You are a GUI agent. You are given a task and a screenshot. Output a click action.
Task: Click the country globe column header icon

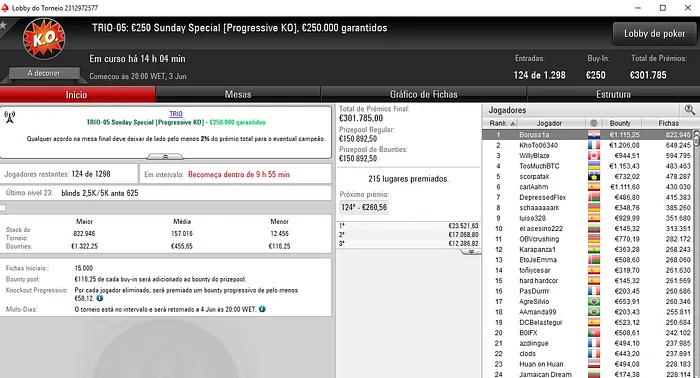click(593, 123)
